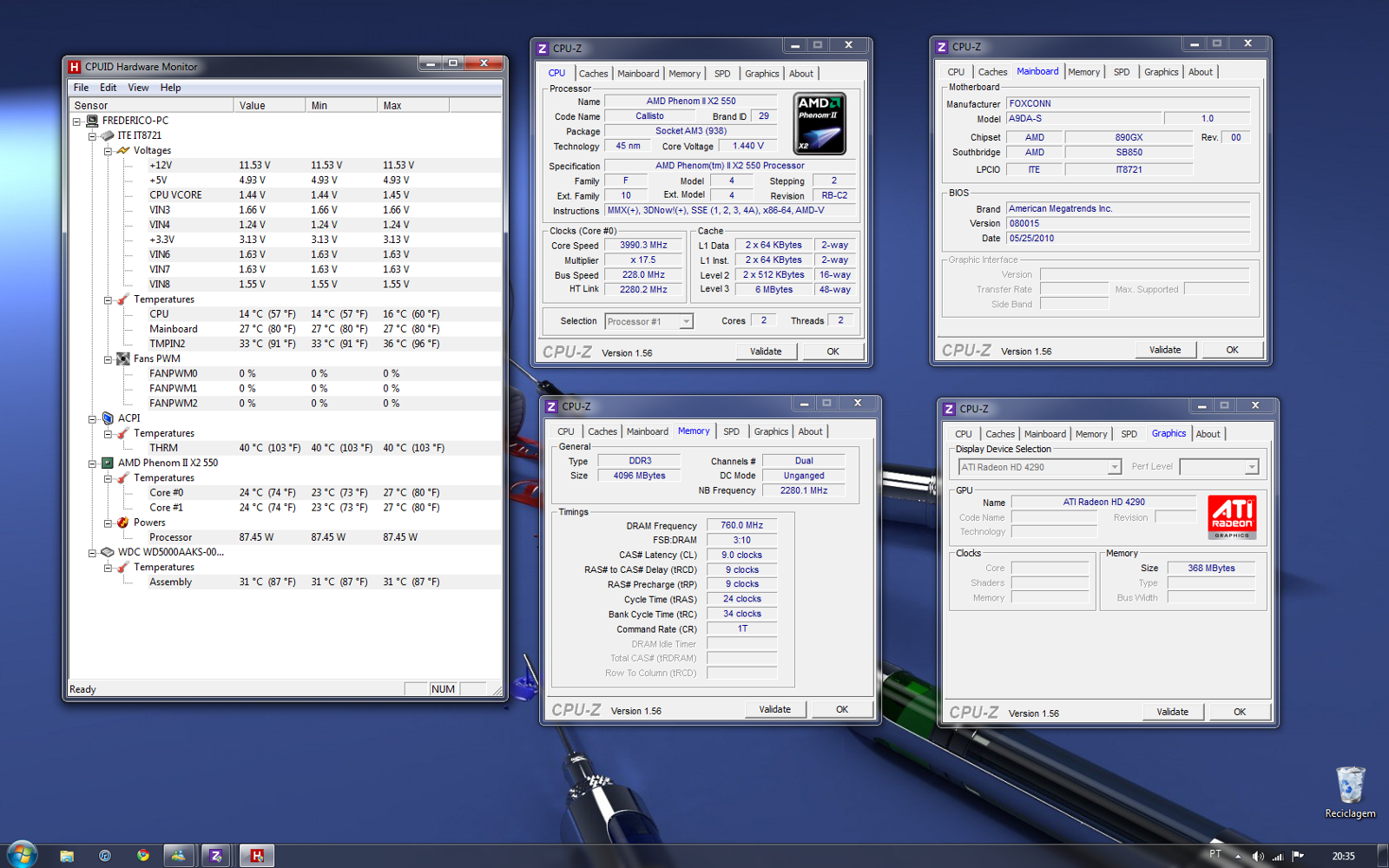Click OK in Graphics window

point(1240,712)
